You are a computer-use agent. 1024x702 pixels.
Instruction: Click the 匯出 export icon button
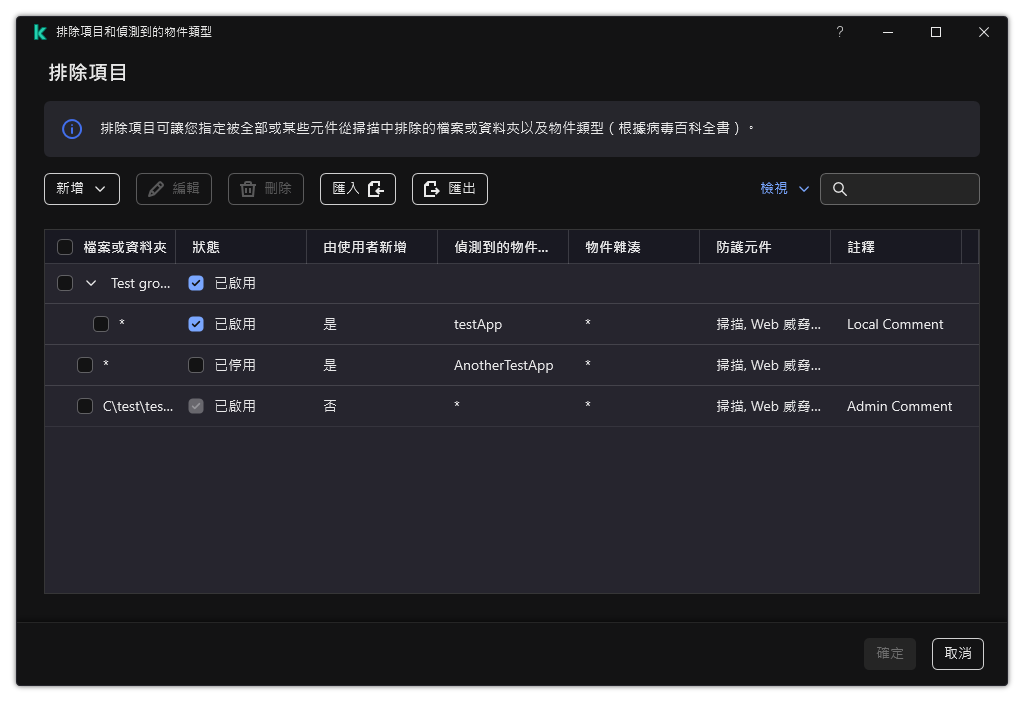click(430, 188)
